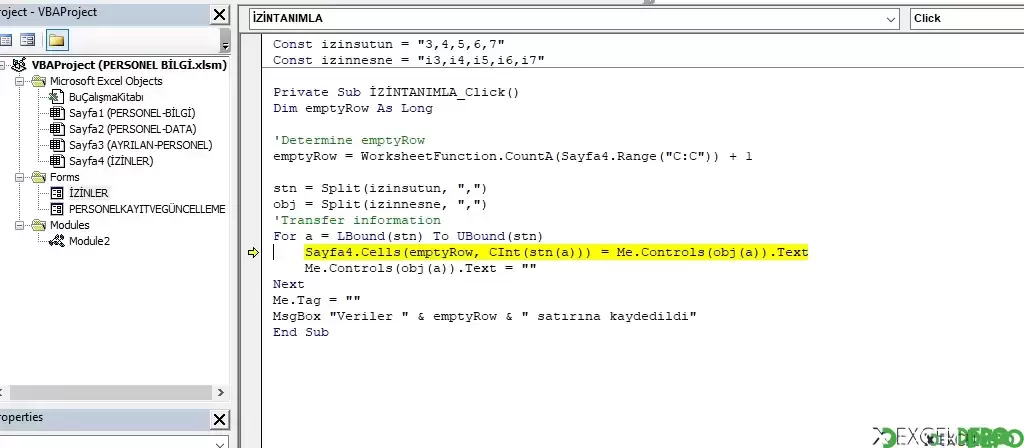Click 'Private Sub İZİNTANIMLA_Click()' line
Image resolution: width=1024 pixels, height=448 pixels.
tap(396, 92)
